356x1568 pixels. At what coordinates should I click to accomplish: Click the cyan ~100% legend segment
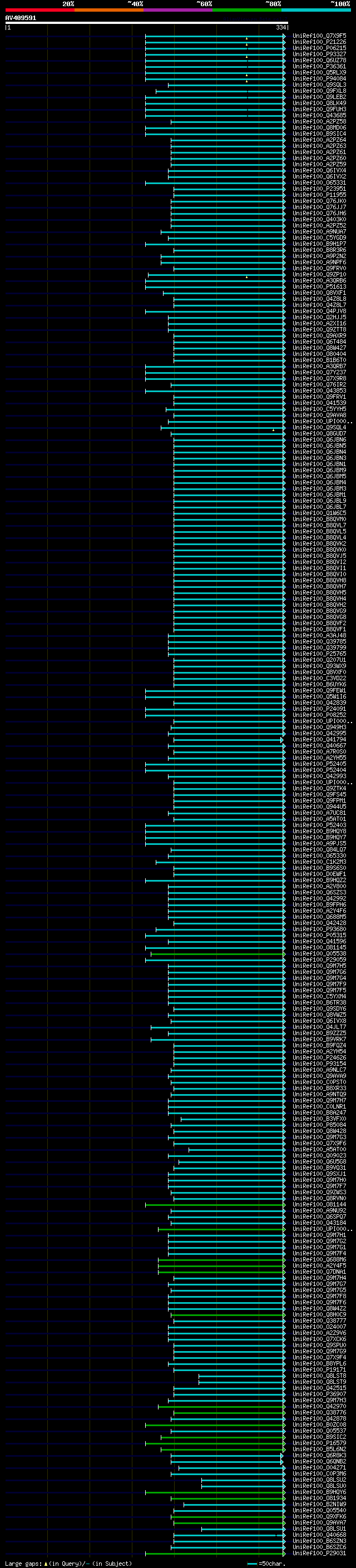(x=317, y=11)
